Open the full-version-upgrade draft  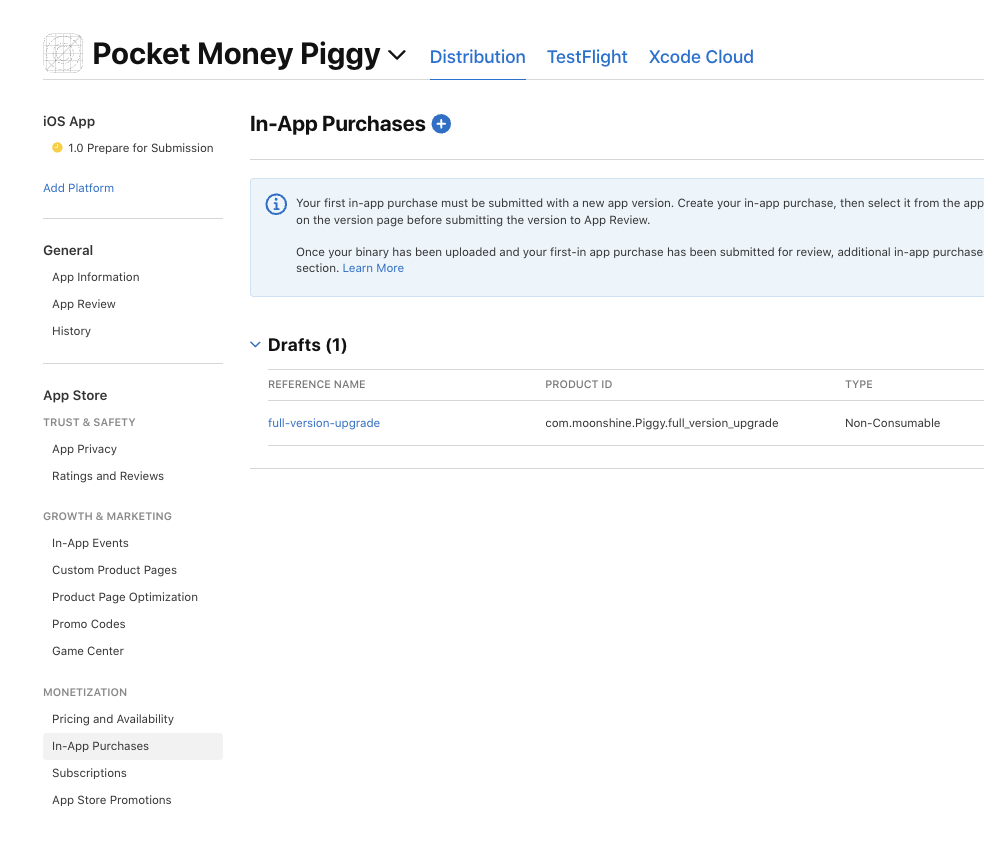(324, 423)
